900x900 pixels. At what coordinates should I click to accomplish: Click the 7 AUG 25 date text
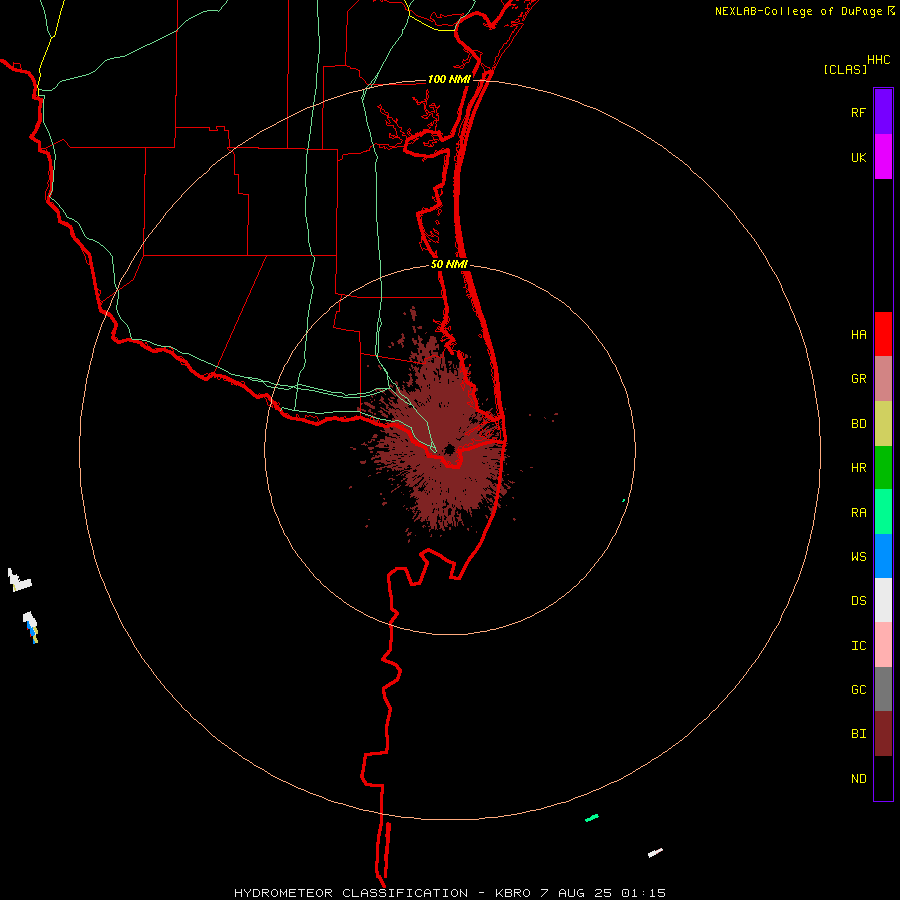point(577,893)
